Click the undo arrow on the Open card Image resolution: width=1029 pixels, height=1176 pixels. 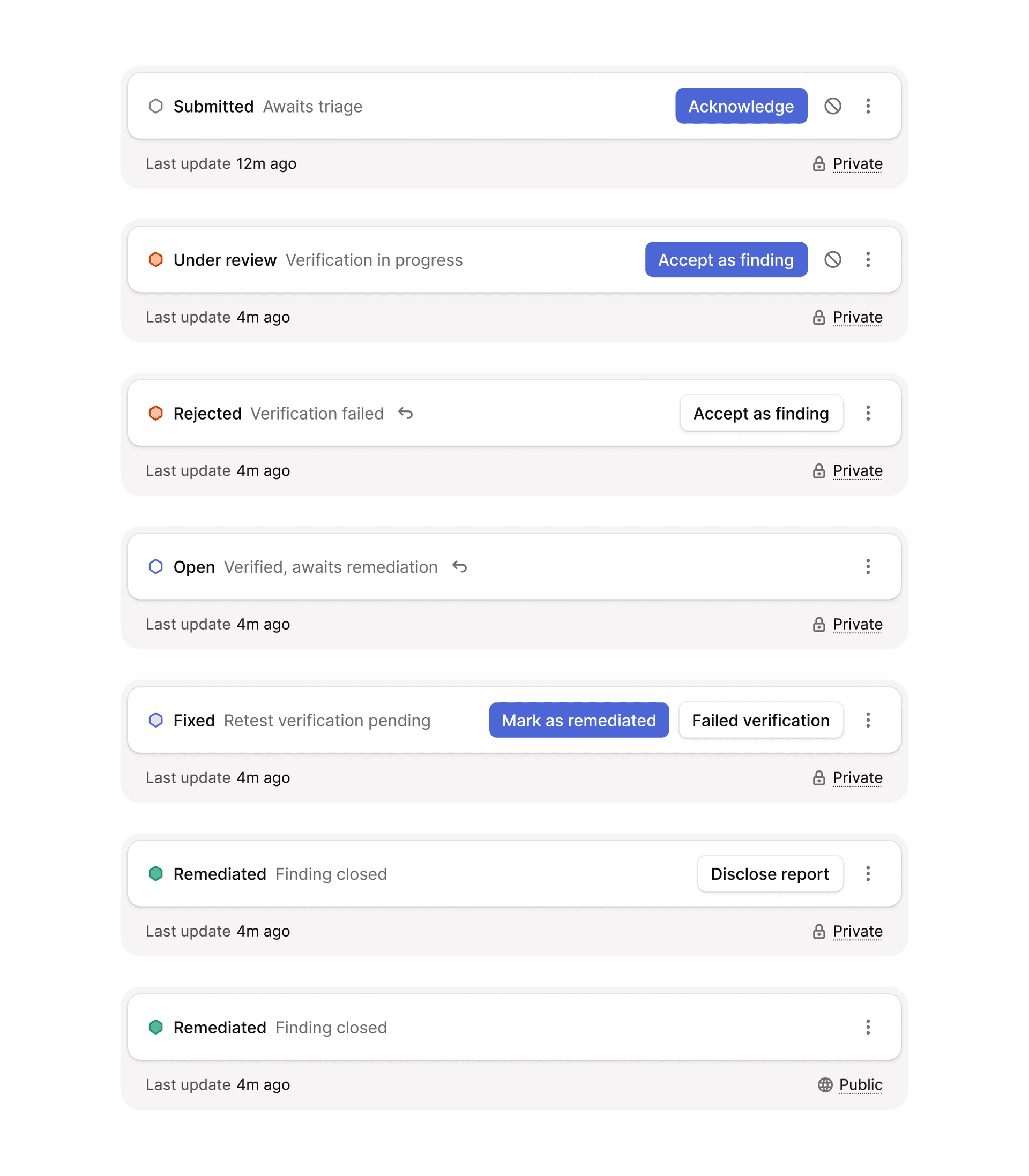[459, 566]
